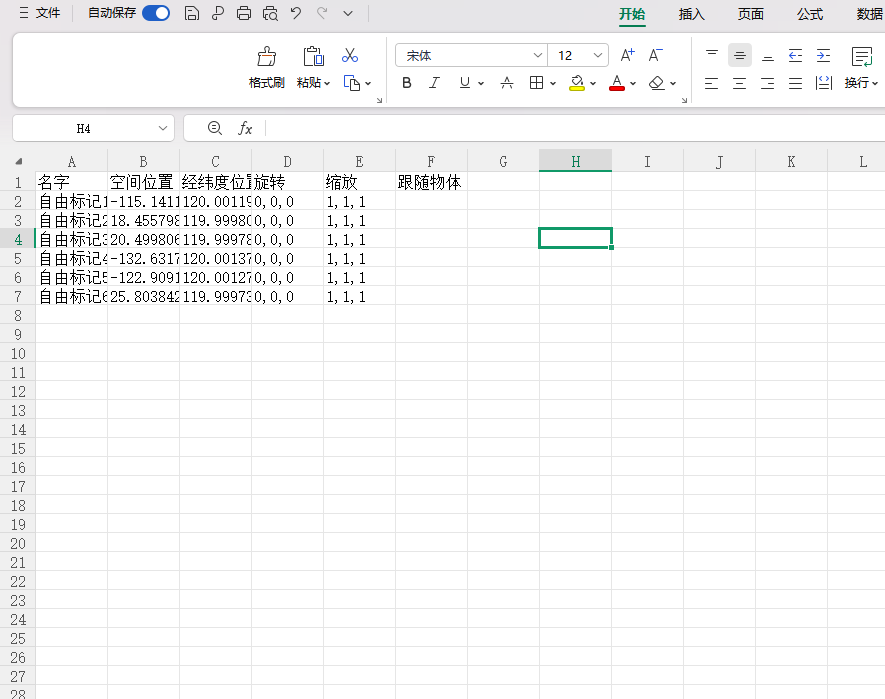Image resolution: width=885 pixels, height=699 pixels.
Task: Switch to the 插入 (Insert) tab
Action: (691, 14)
